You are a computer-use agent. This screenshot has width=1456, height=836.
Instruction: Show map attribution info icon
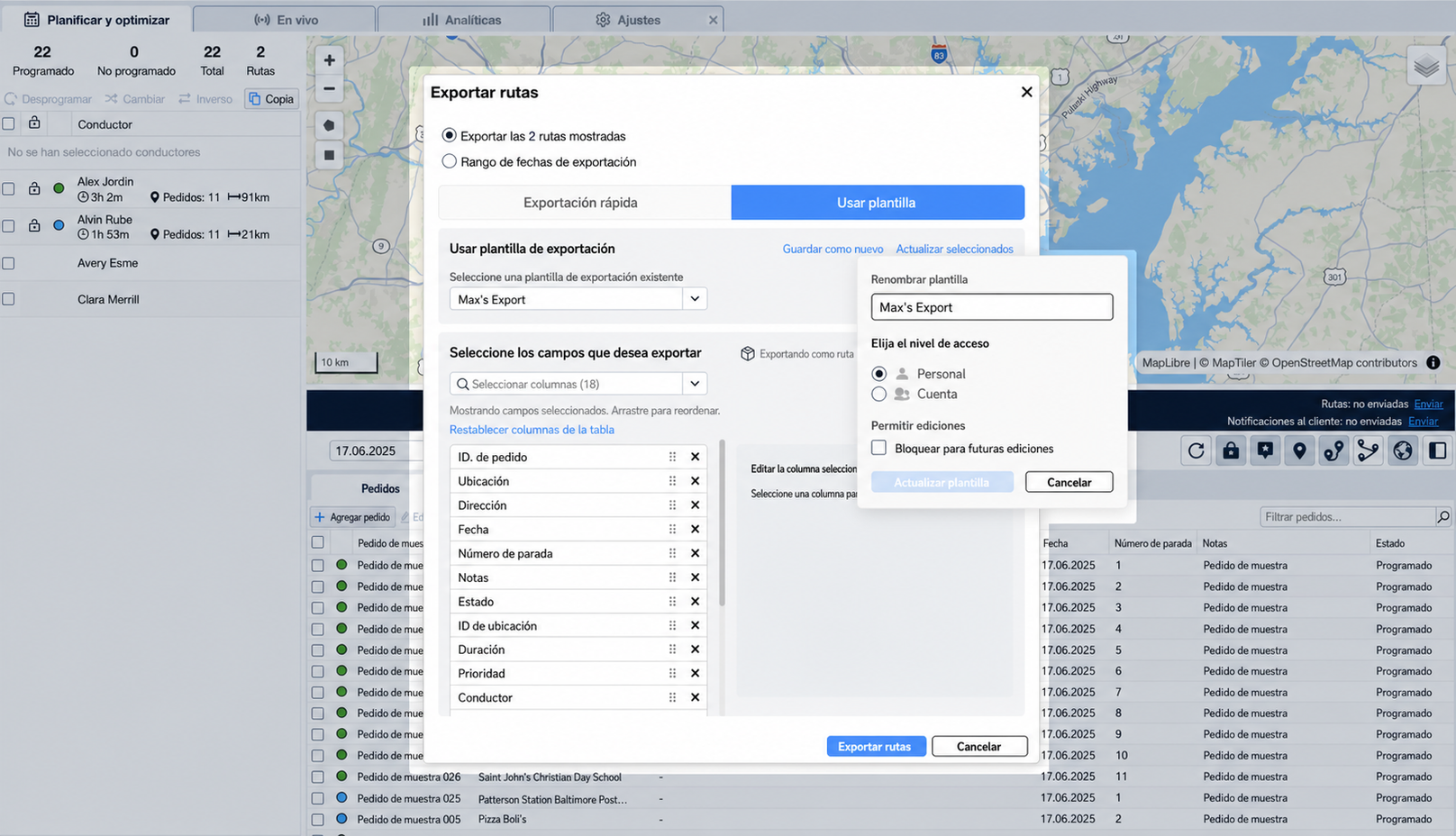pyautogui.click(x=1433, y=362)
